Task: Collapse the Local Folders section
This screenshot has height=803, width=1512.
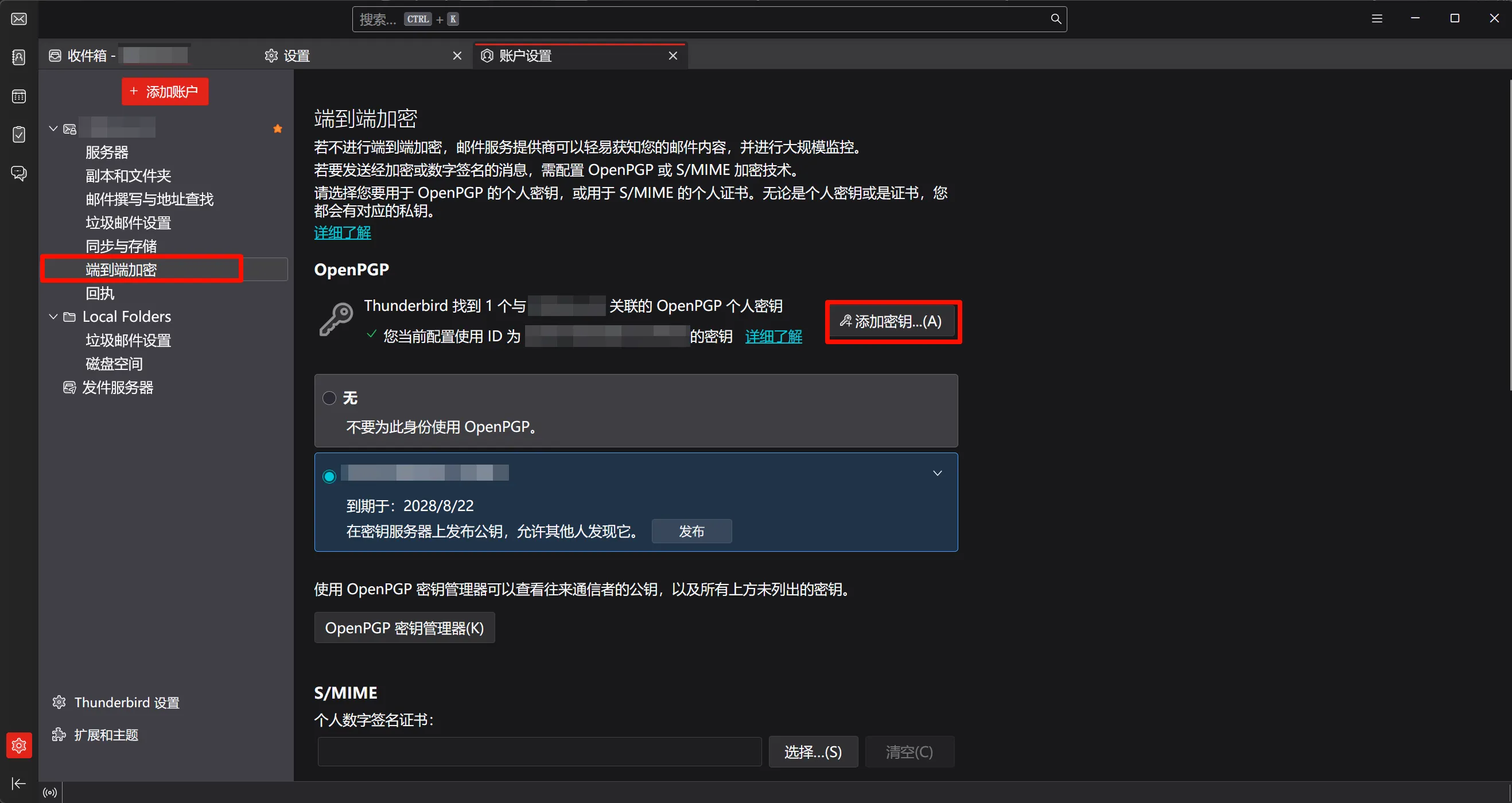Action: pos(53,316)
